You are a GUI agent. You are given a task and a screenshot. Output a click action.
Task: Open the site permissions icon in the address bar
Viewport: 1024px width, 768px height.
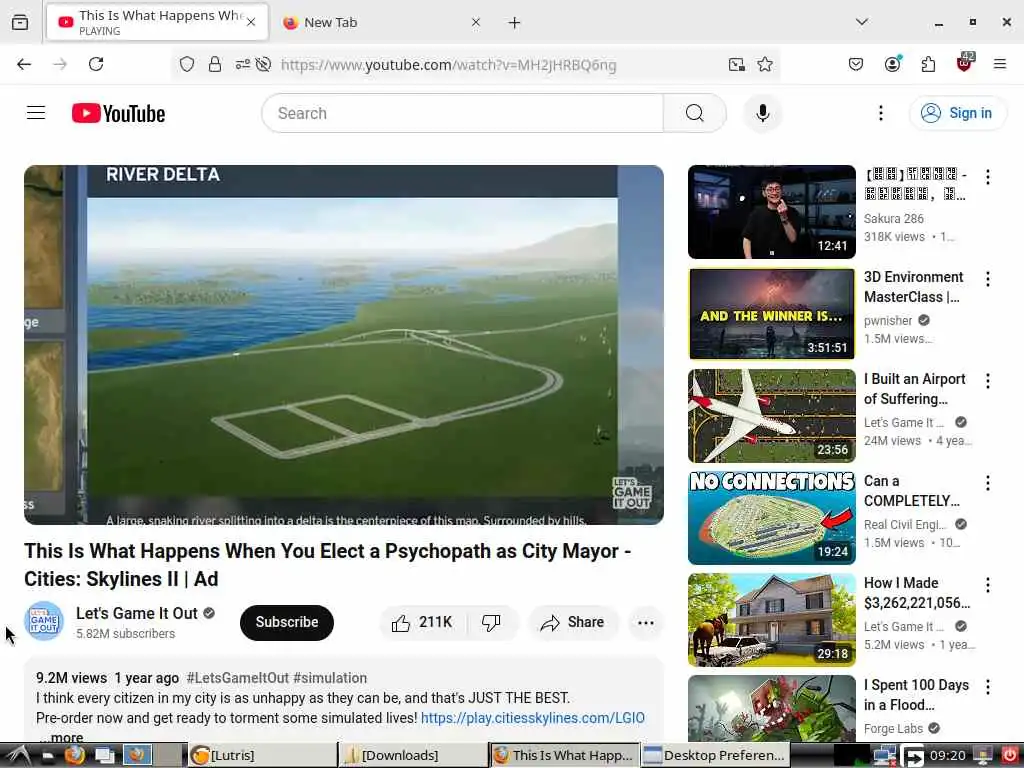242,64
